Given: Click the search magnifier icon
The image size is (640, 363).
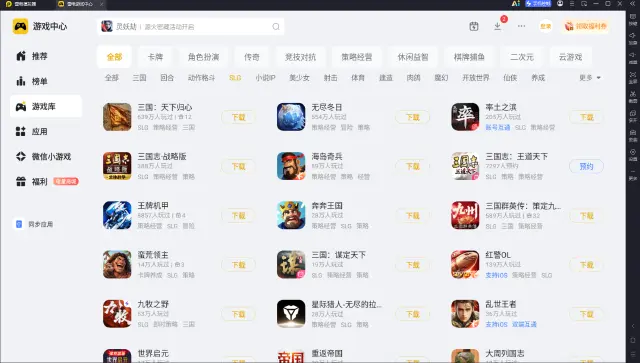Looking at the screenshot, I should [276, 27].
